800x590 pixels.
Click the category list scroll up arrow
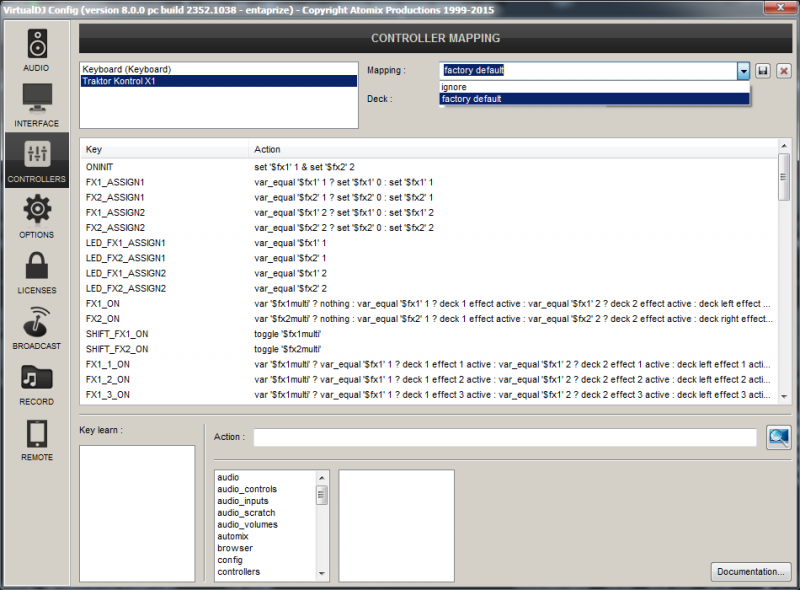[321, 478]
